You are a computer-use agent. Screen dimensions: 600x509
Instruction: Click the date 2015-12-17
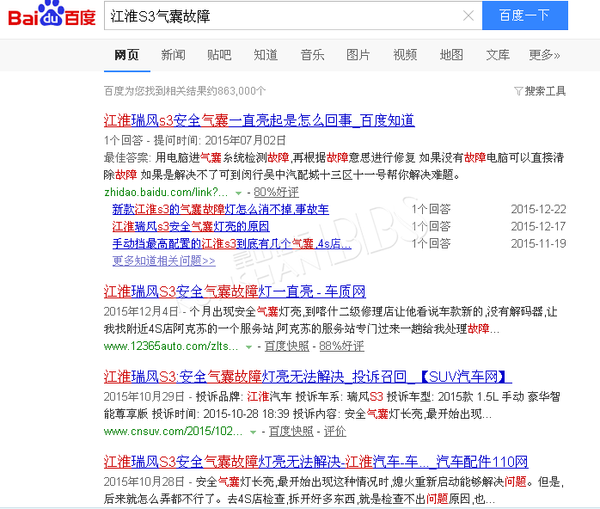pos(538,227)
